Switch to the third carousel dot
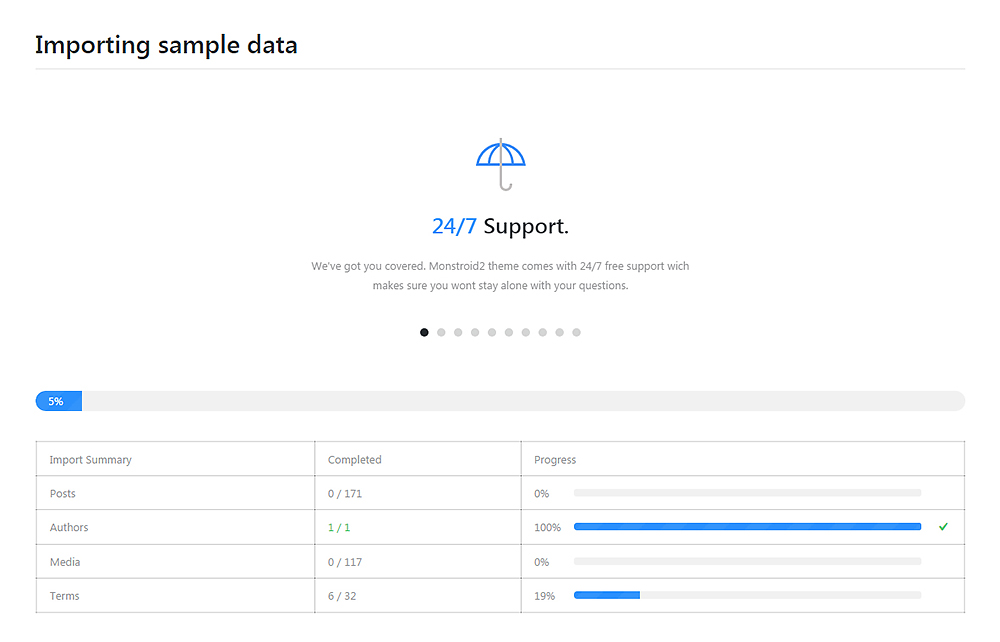 click(458, 332)
